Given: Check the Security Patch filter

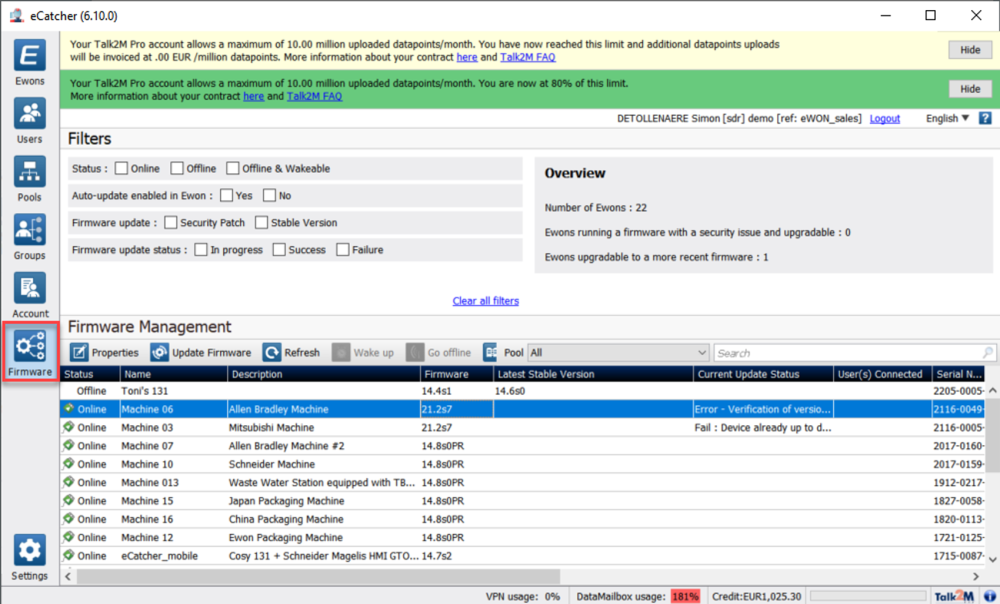Looking at the screenshot, I should 171,223.
